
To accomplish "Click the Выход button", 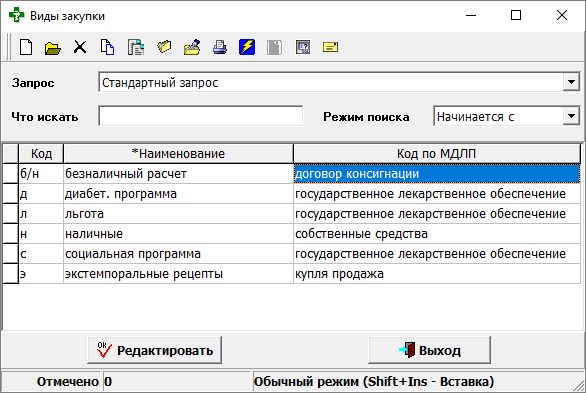I will [429, 350].
